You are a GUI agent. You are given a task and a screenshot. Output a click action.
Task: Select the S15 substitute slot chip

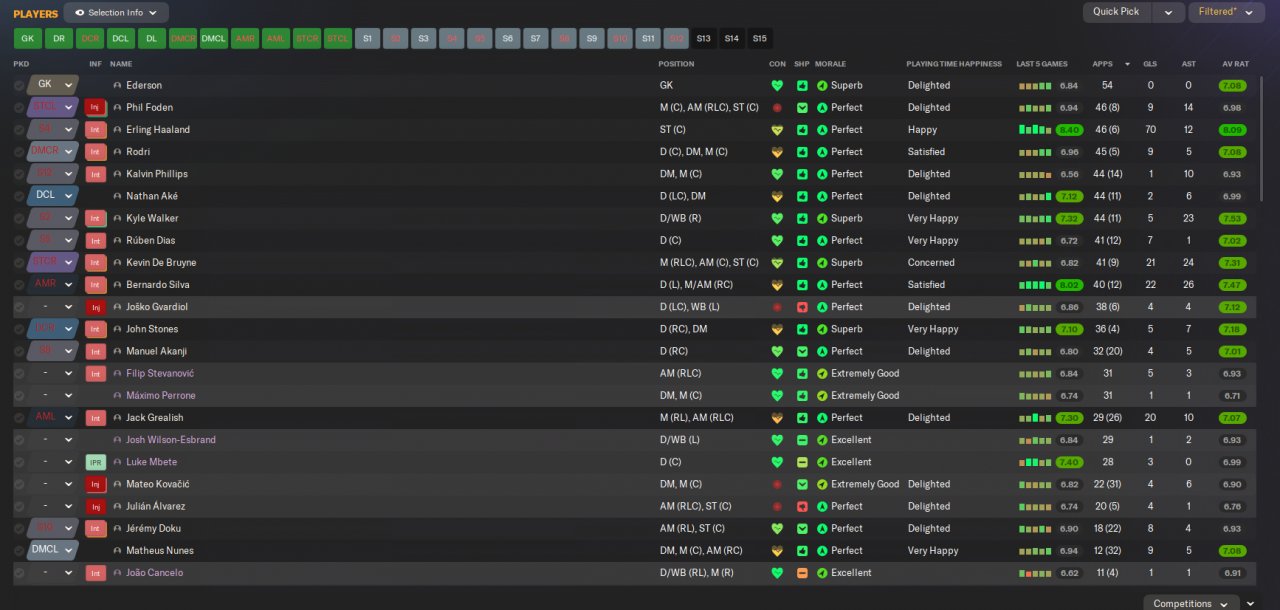pos(760,39)
